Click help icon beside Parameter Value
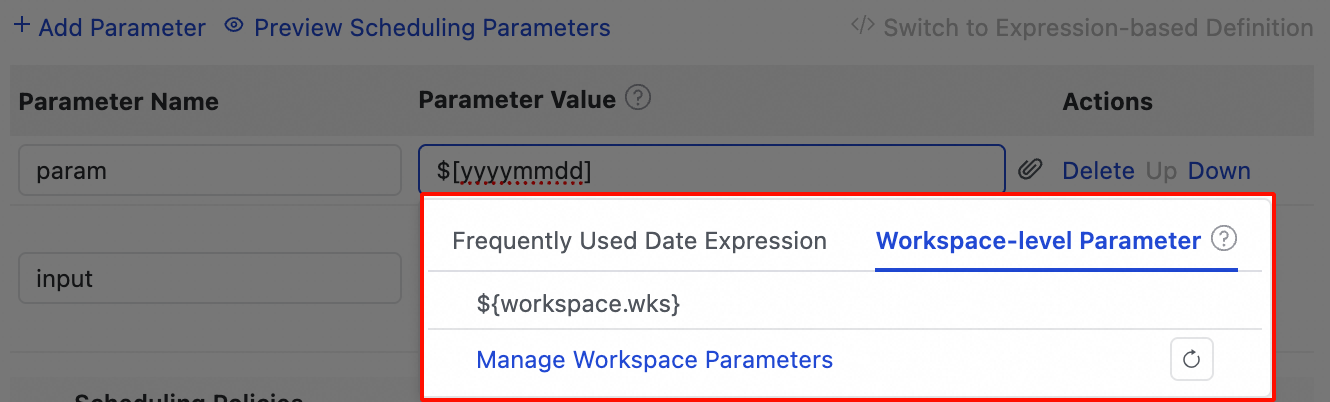This screenshot has height=402, width=1330. pyautogui.click(x=638, y=98)
